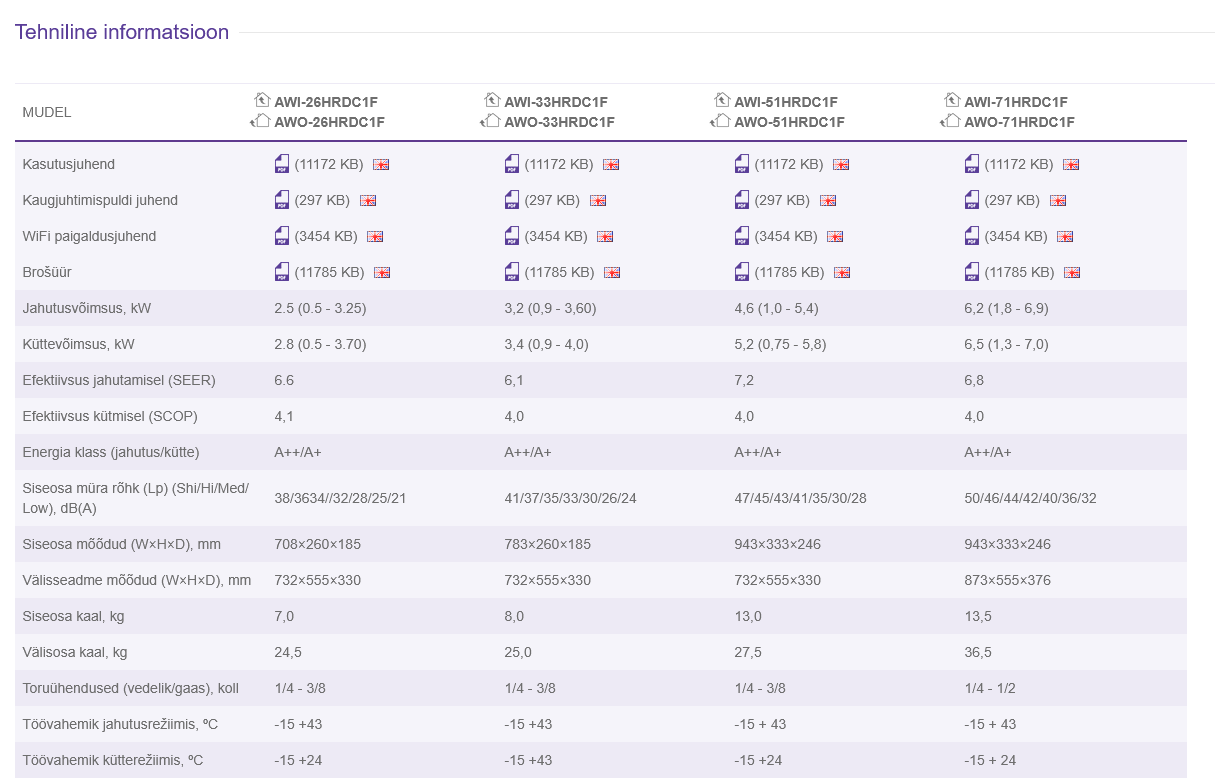Open Kasutusjuhend PDF for AWI-26HRDC1F

pos(282,164)
